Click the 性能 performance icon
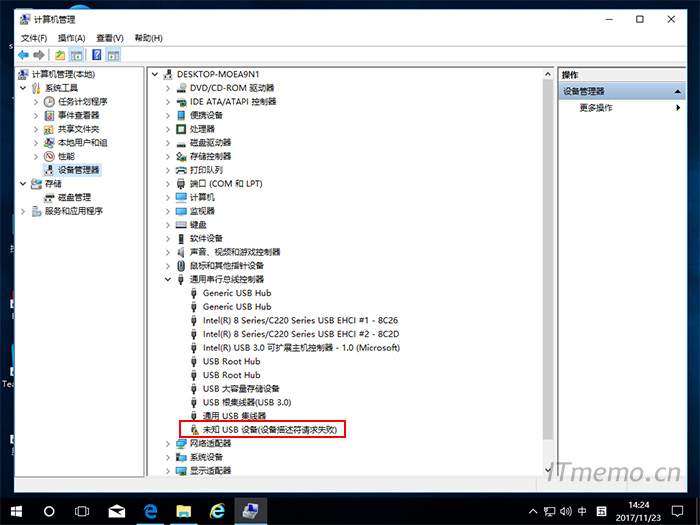This screenshot has width=700, height=525. pyautogui.click(x=49, y=156)
